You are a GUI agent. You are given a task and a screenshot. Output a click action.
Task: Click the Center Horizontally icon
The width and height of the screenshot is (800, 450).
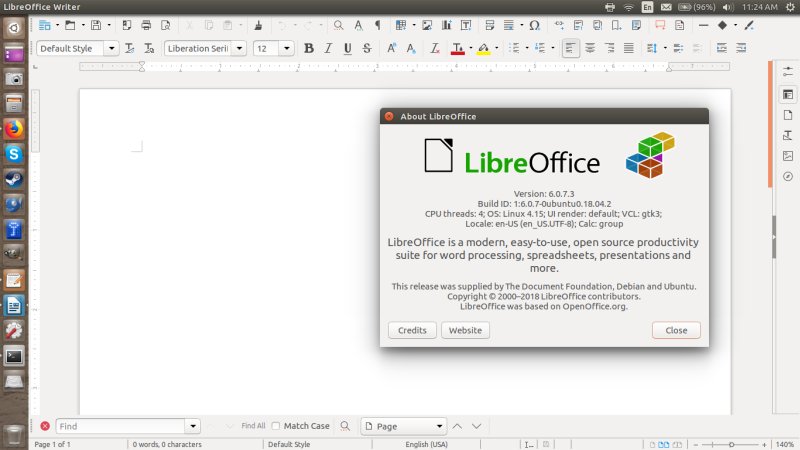(x=590, y=48)
